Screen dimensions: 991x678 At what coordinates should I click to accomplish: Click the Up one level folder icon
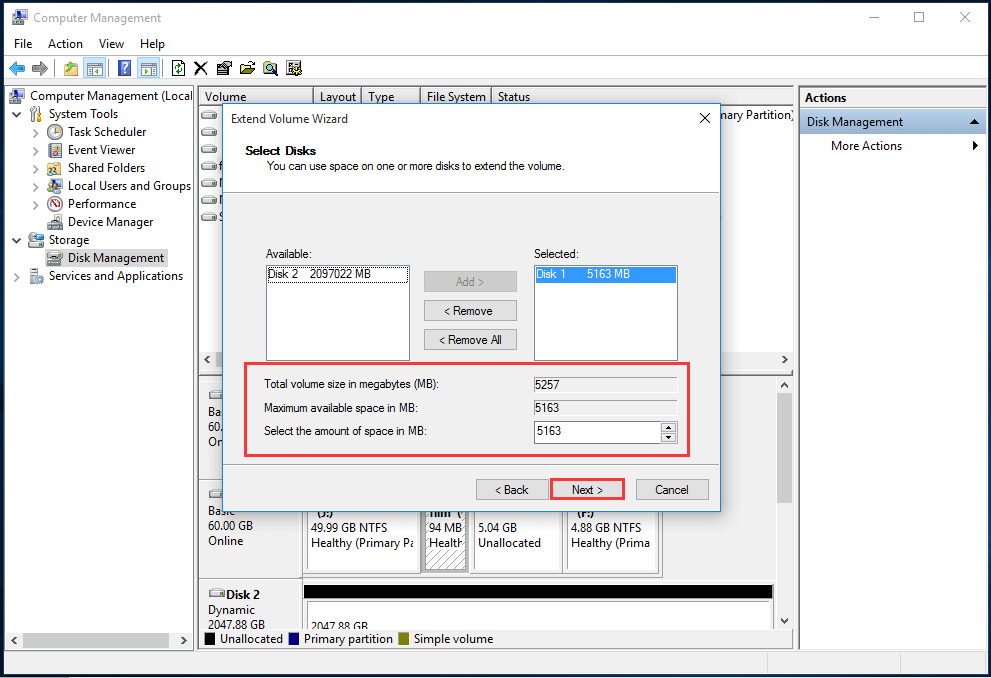click(x=69, y=67)
